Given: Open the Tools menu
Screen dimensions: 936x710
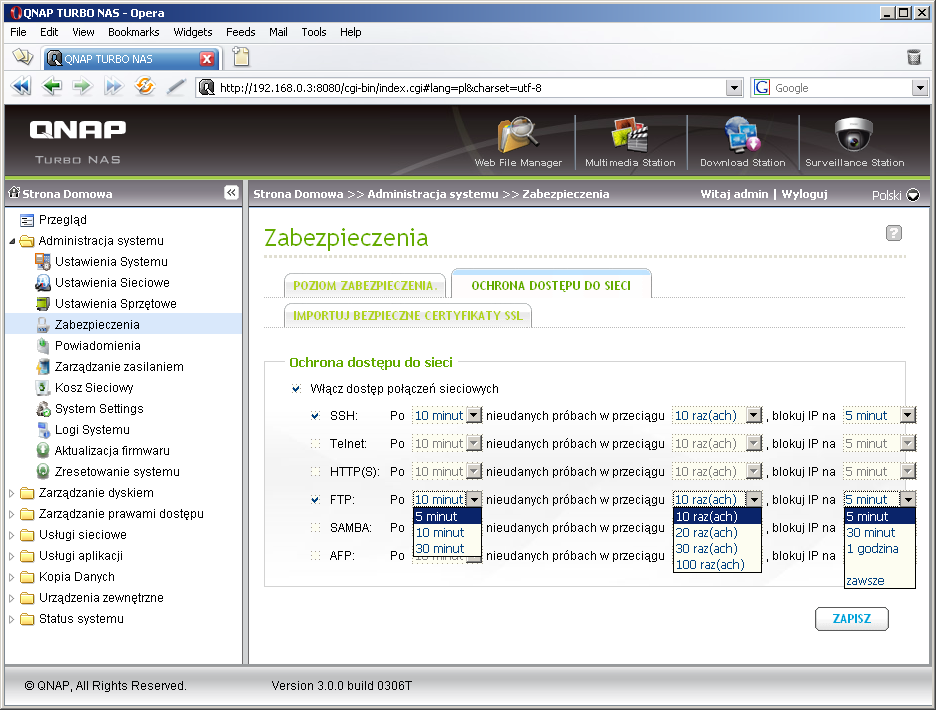Looking at the screenshot, I should point(313,32).
